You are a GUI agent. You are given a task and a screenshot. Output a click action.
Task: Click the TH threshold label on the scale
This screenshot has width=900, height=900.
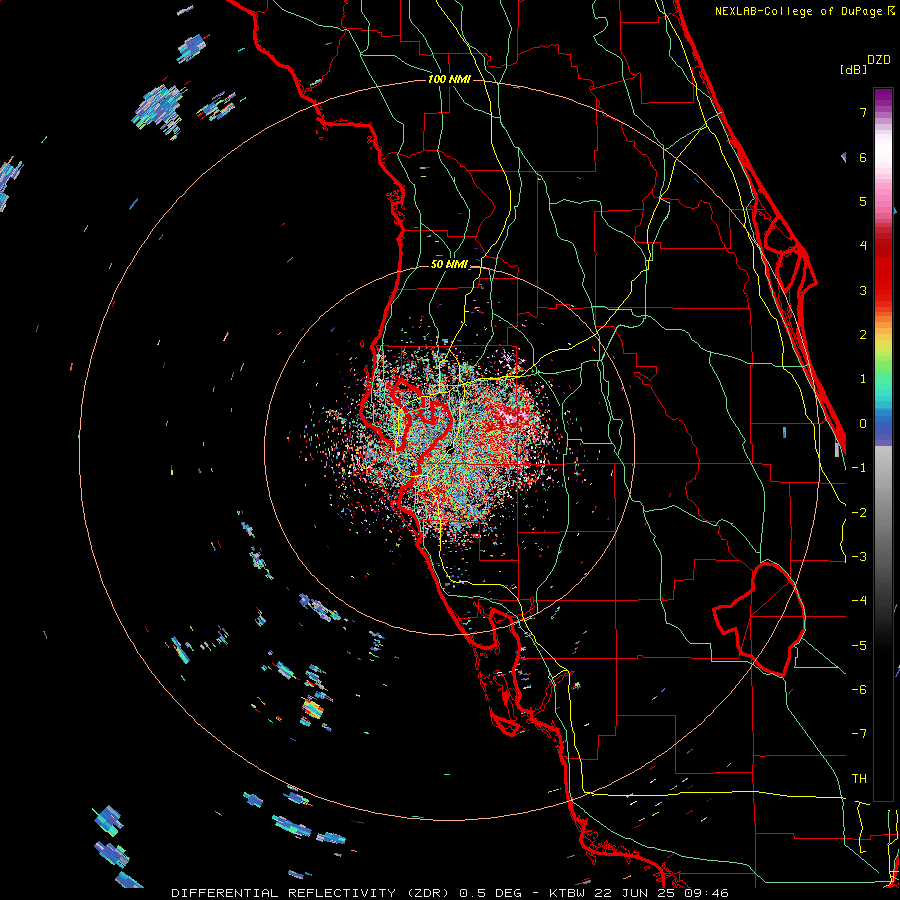pos(859,779)
